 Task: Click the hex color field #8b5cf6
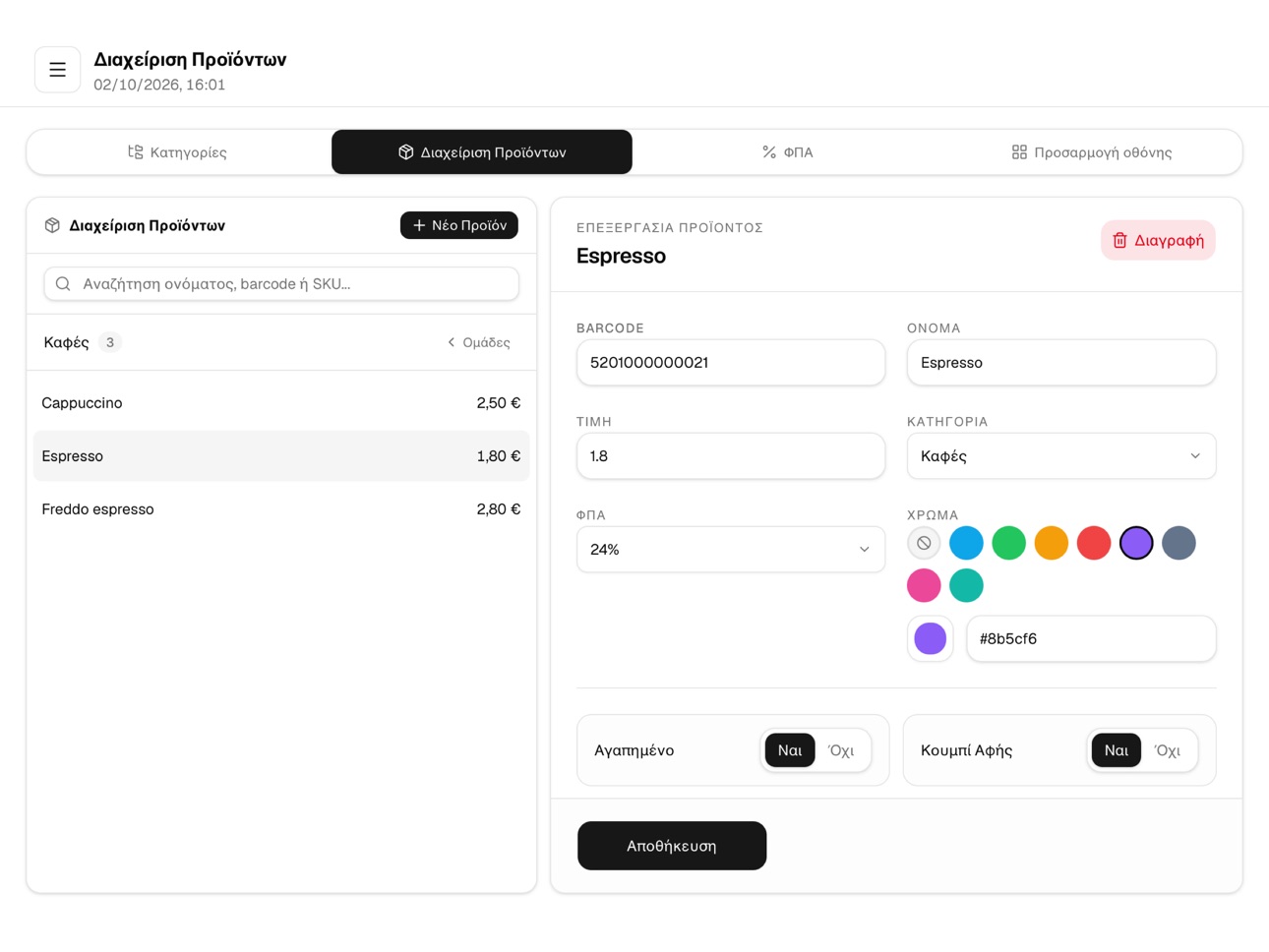[x=1091, y=639]
